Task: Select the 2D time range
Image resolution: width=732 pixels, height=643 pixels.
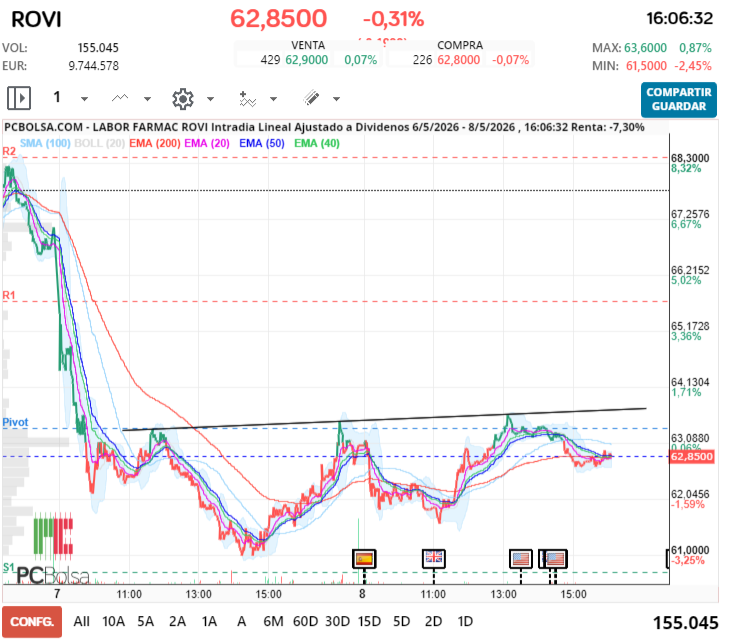Action: tap(433, 622)
